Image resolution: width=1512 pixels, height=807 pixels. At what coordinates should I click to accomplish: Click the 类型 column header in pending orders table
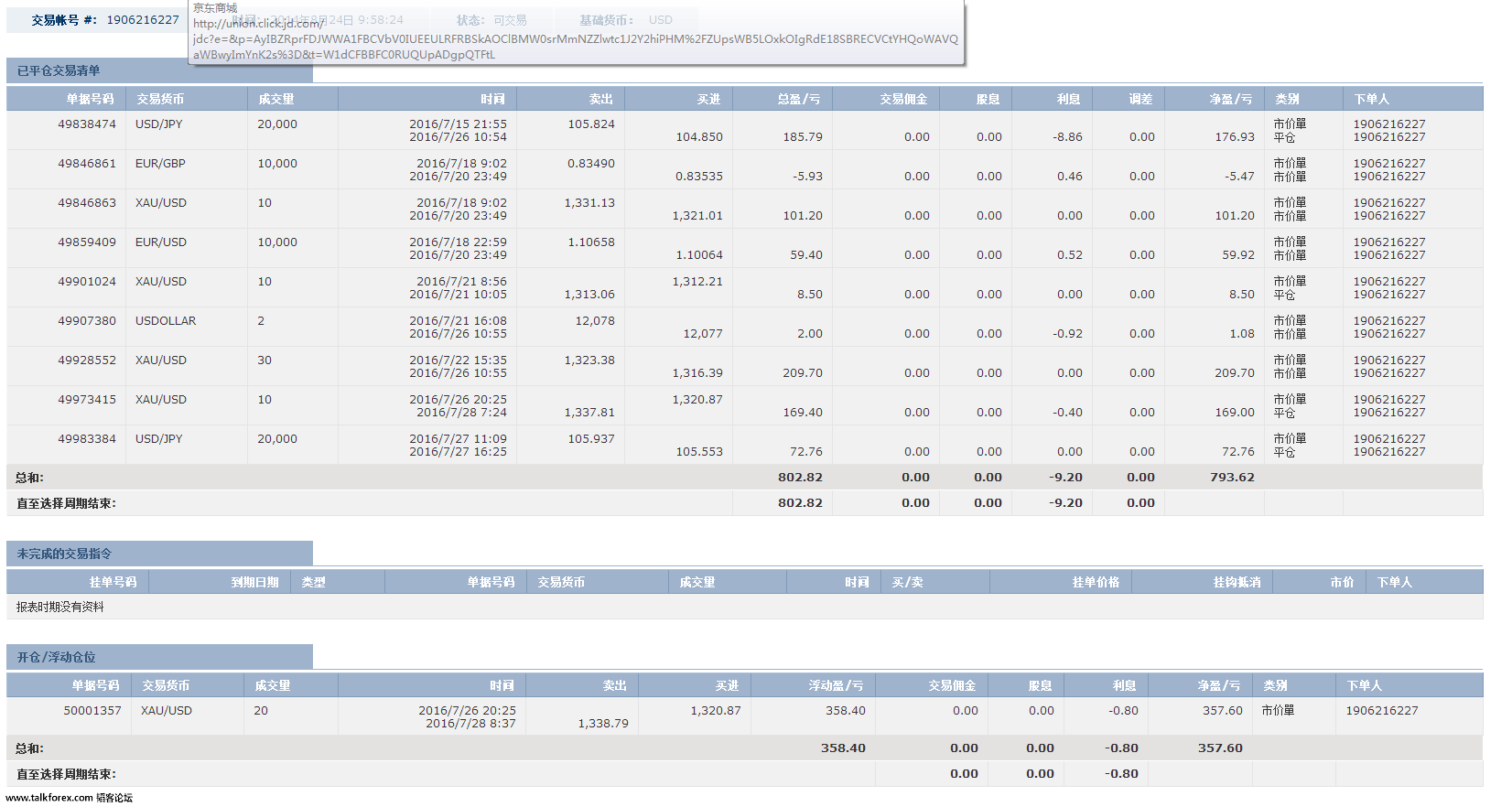coord(313,582)
